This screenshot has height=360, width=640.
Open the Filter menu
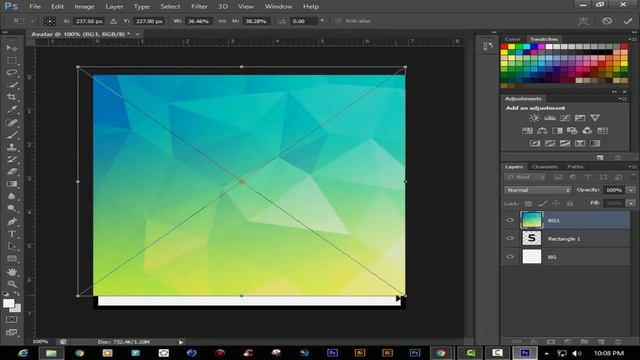click(x=200, y=7)
